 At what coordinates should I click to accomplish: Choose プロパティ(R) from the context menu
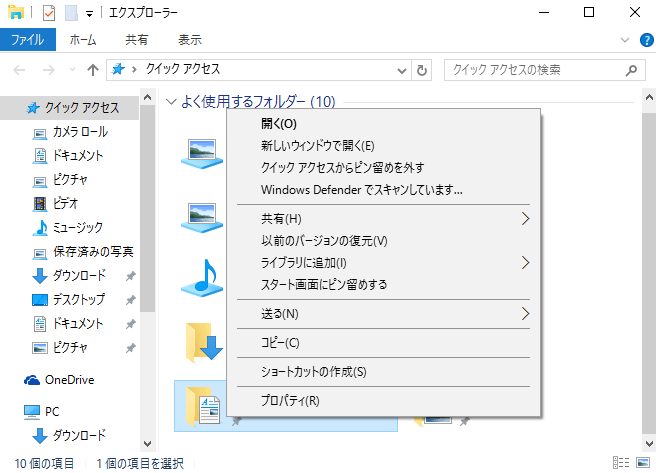coord(290,401)
